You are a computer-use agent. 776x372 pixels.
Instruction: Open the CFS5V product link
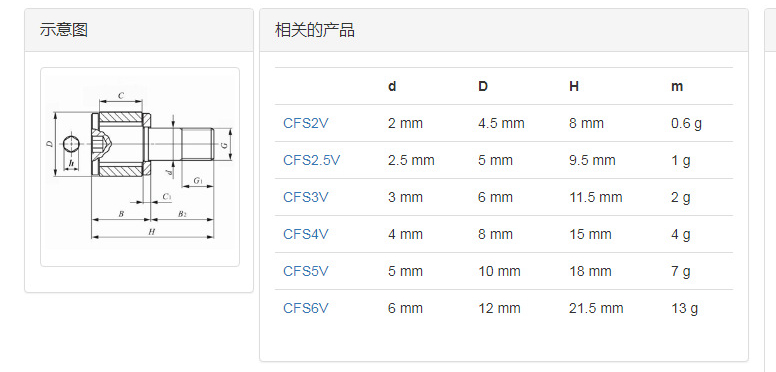tap(305, 271)
